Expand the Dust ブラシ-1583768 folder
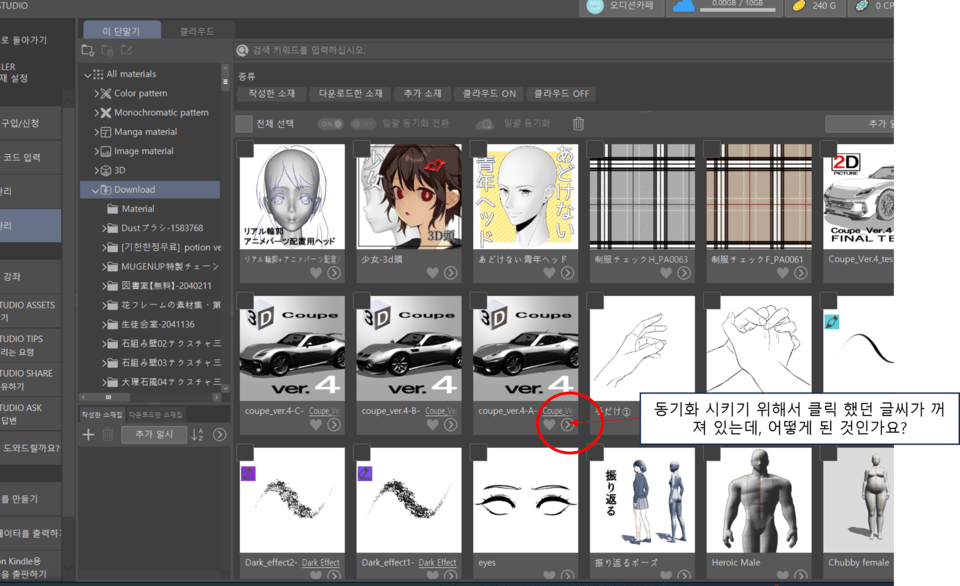This screenshot has width=960, height=586. click(104, 228)
